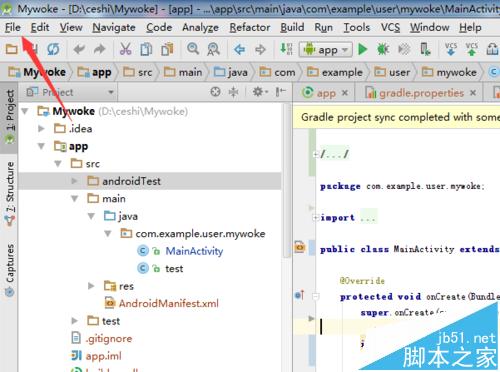
Task: Expand the androidTest folder node
Action: point(75,181)
